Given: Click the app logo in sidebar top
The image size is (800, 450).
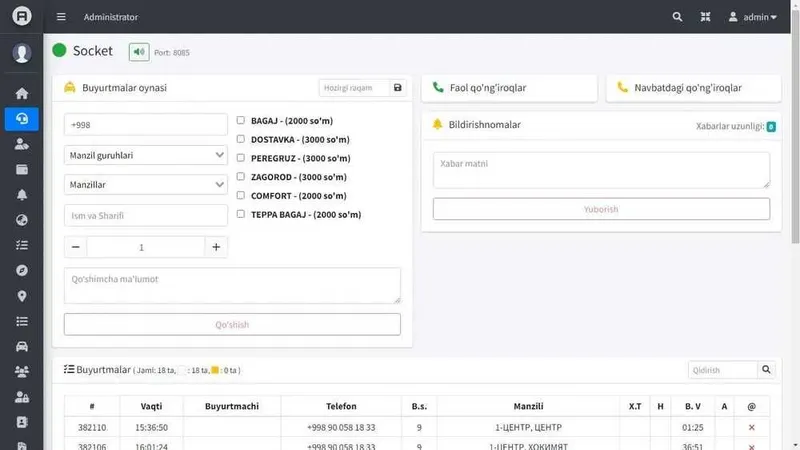Looking at the screenshot, I should (x=21, y=16).
